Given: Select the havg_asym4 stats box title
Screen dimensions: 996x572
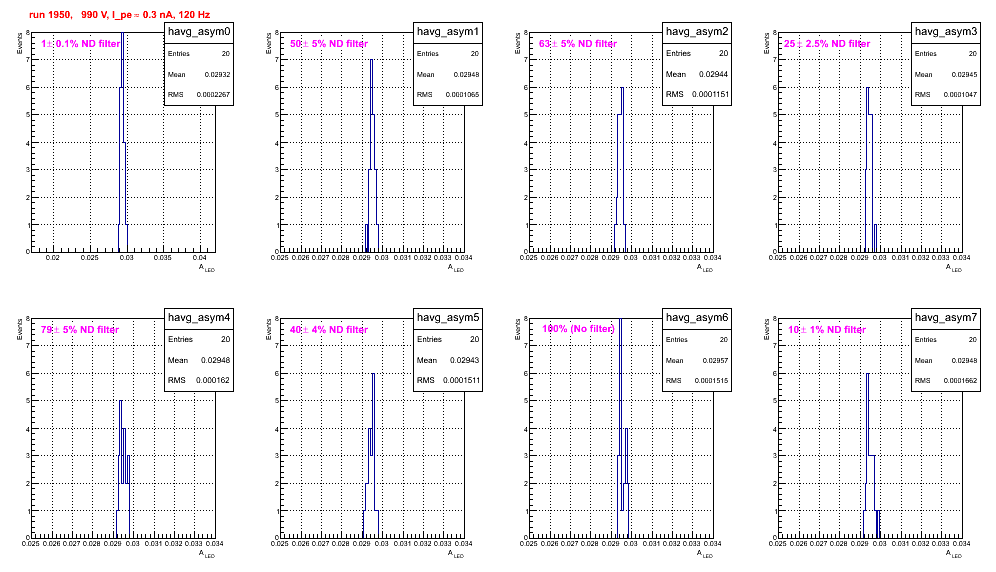Looking at the screenshot, I should 199,318.
